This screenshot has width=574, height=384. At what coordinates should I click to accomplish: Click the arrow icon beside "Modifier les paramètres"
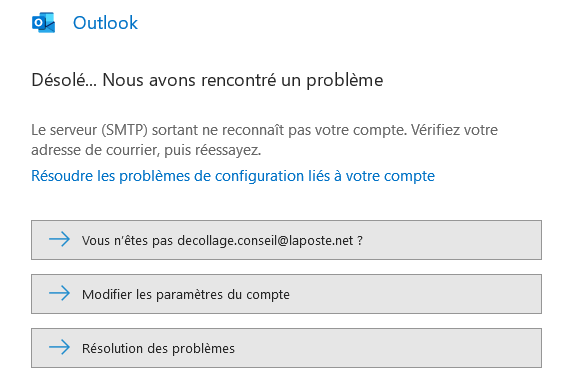(59, 293)
